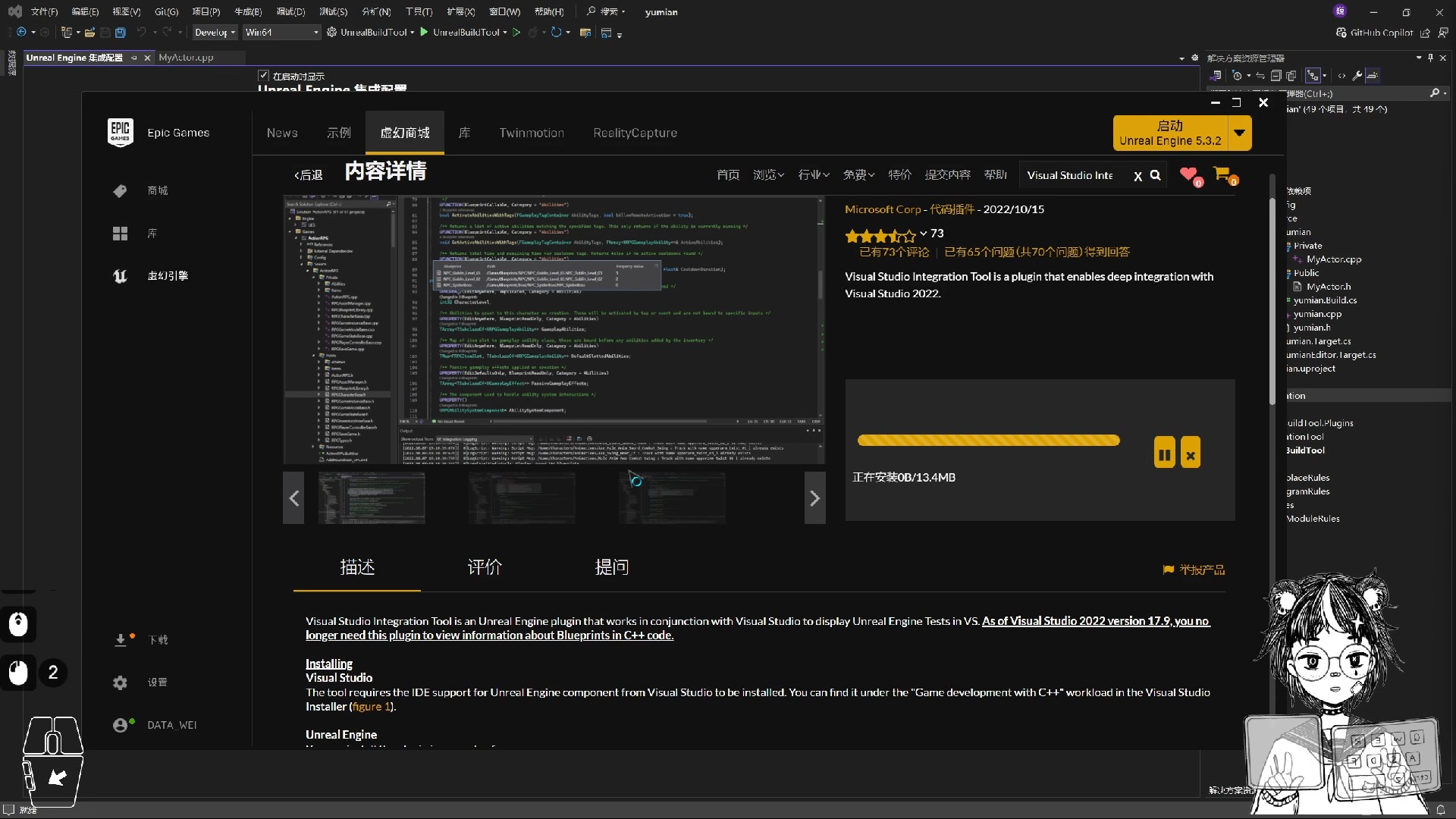
Task: Click collapse all icon in Solution Explorer
Action: [x=1276, y=76]
